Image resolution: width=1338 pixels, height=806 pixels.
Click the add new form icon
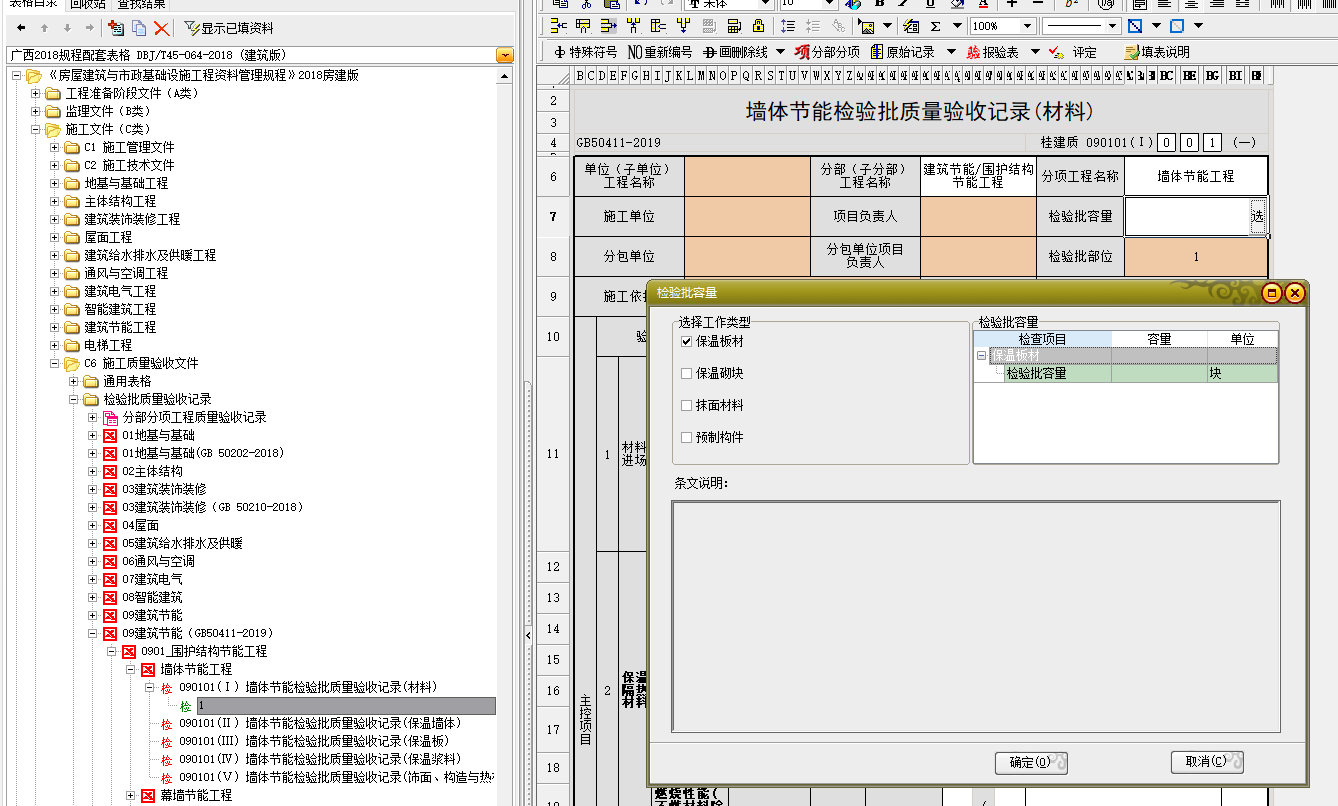(115, 28)
